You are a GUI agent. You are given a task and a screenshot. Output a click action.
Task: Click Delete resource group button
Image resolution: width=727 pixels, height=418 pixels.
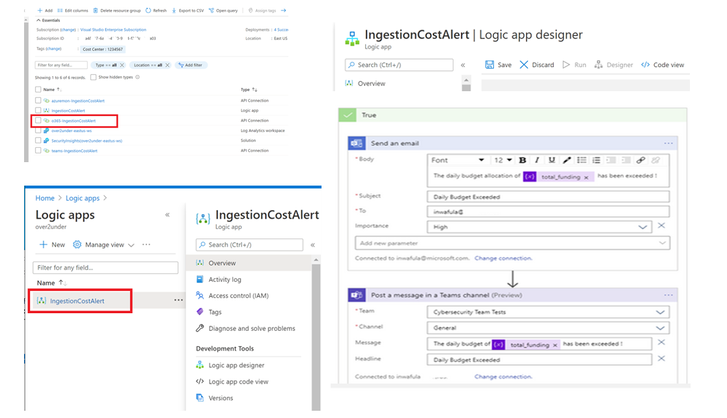117,10
